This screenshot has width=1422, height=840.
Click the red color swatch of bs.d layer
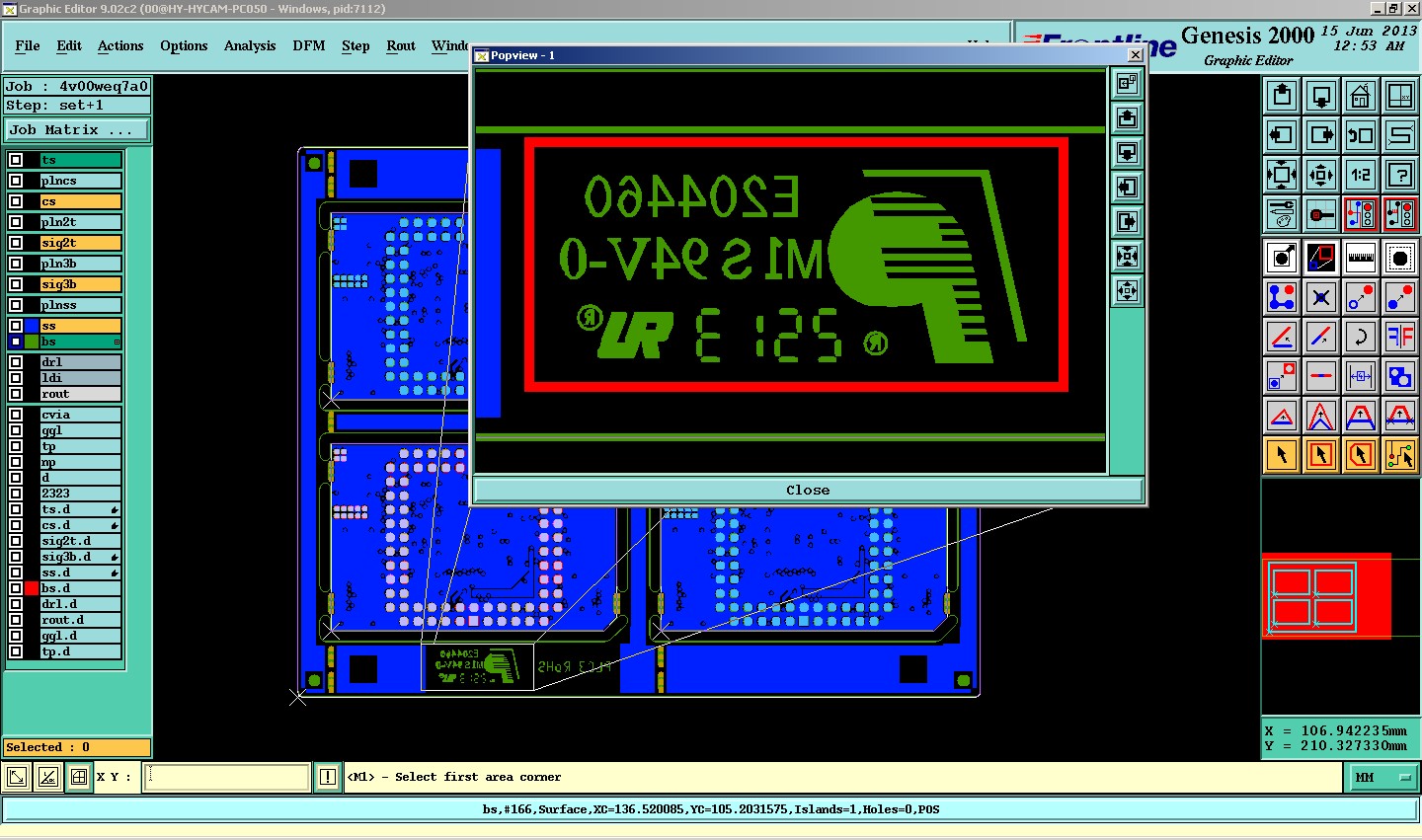point(32,588)
